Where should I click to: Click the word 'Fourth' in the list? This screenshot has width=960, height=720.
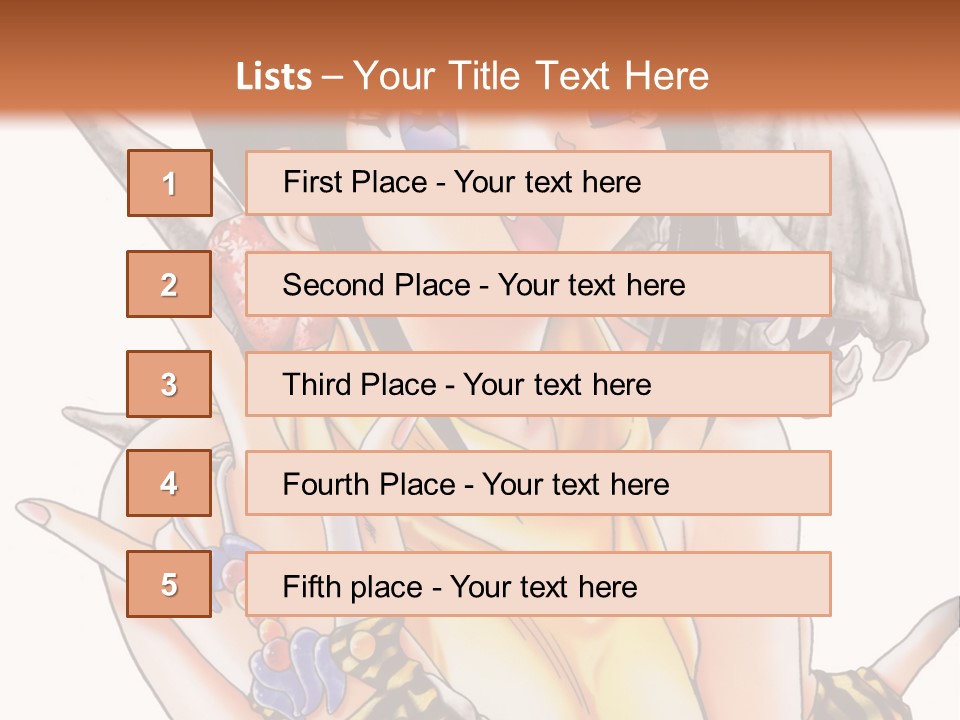326,485
